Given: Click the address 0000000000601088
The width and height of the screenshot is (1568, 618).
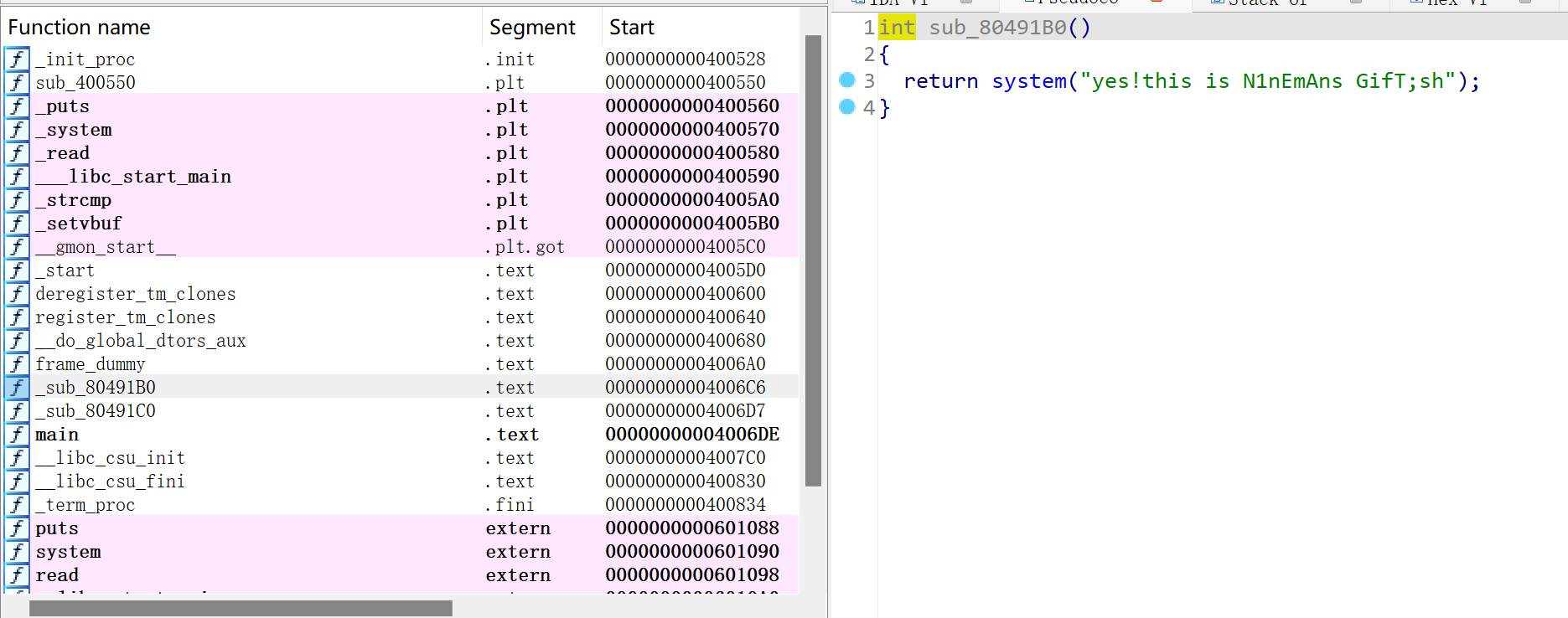Looking at the screenshot, I should (x=692, y=528).
